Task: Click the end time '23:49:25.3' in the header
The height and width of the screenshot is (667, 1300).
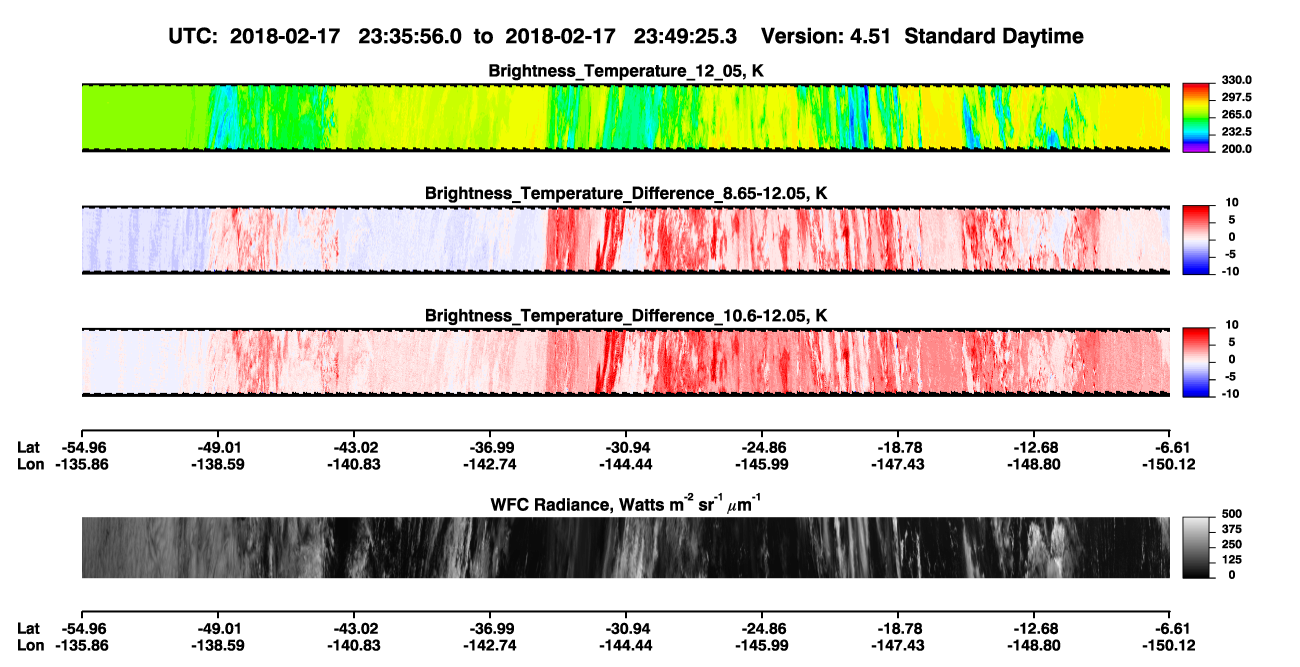Action: pyautogui.click(x=685, y=36)
